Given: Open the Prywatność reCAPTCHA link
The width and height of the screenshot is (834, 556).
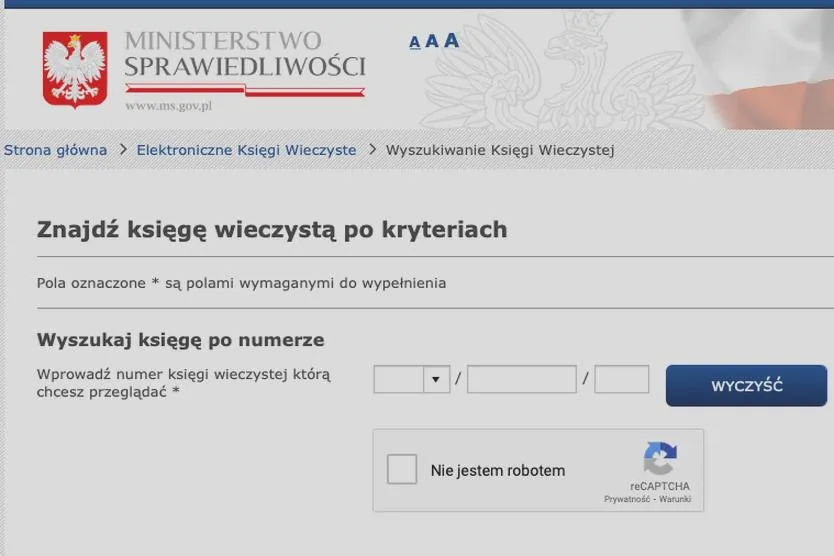Looking at the screenshot, I should 627,499.
